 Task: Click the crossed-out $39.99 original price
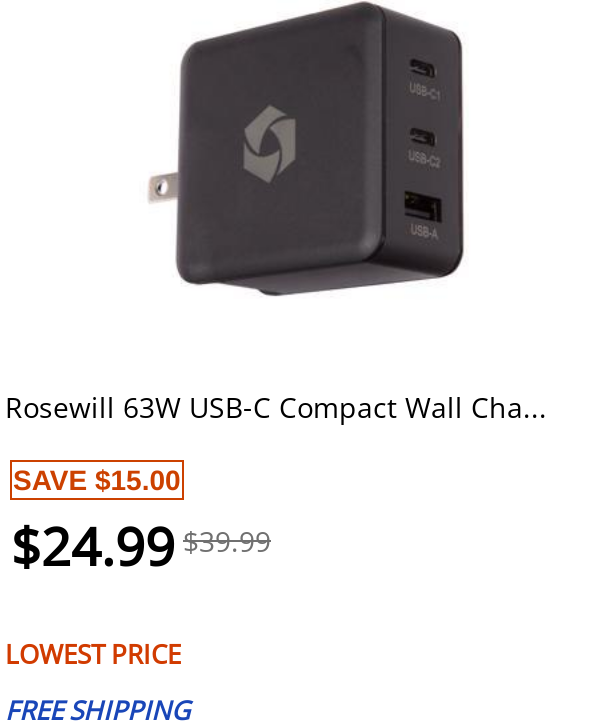coord(227,542)
